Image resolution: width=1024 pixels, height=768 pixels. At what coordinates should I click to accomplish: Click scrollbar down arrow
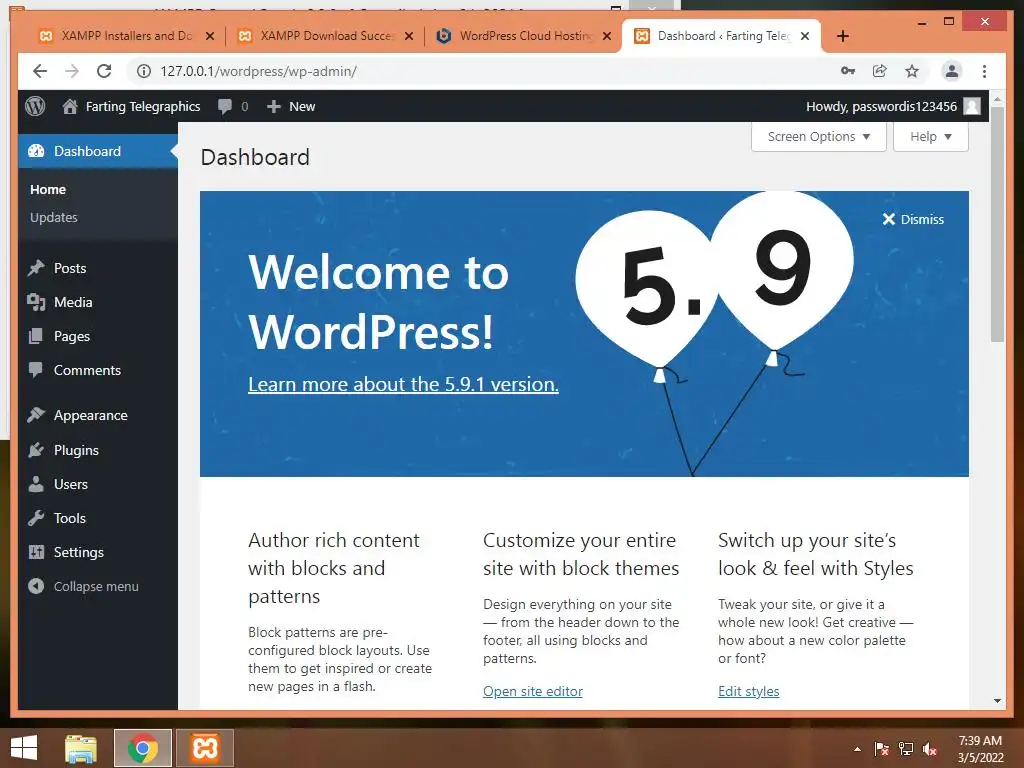(997, 701)
